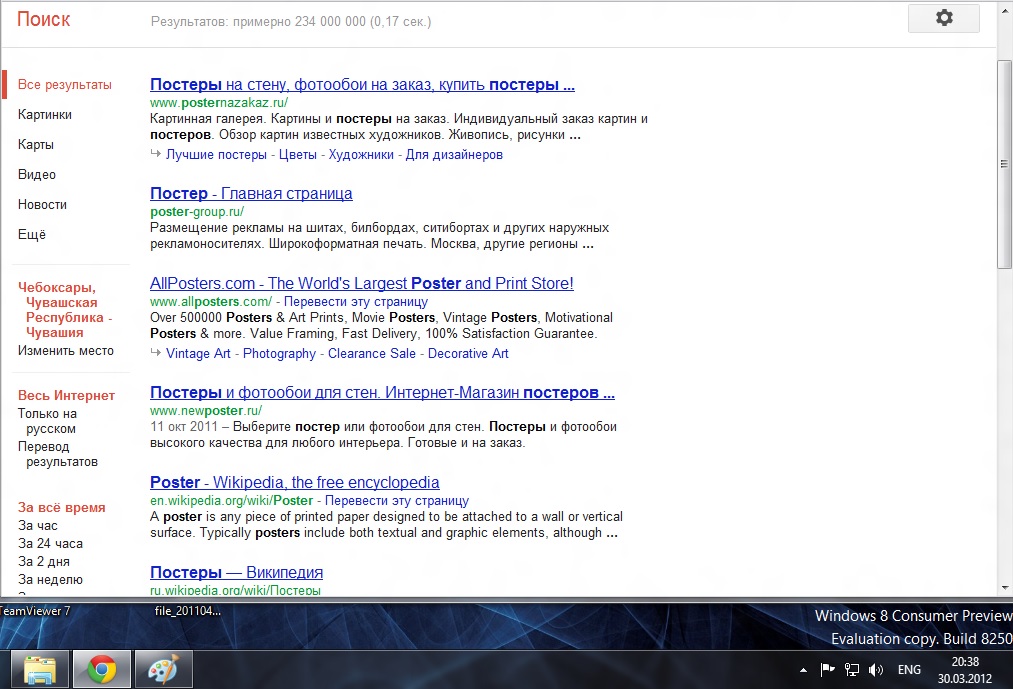Viewport: 1013px width, 689px height.
Task: Translate the en.wikipedia.org Poster page
Action: tap(397, 500)
